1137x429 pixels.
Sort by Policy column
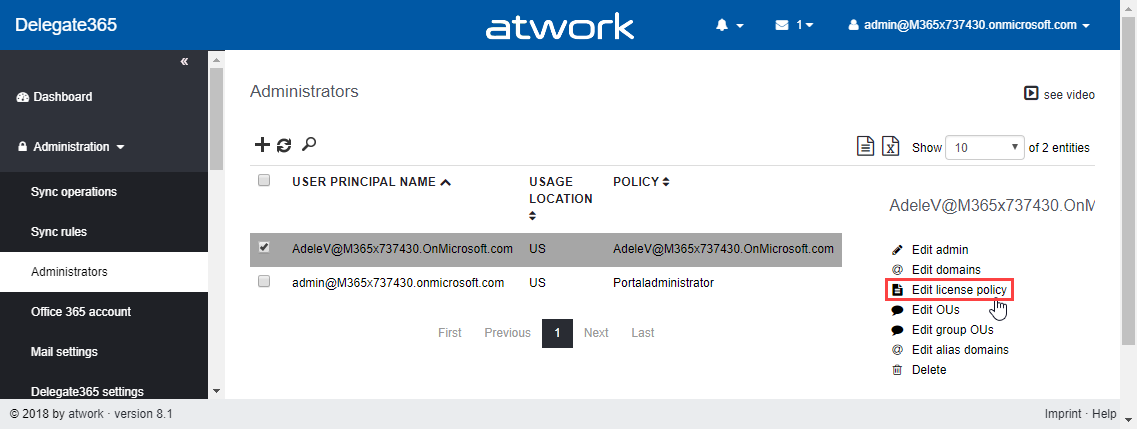[641, 182]
